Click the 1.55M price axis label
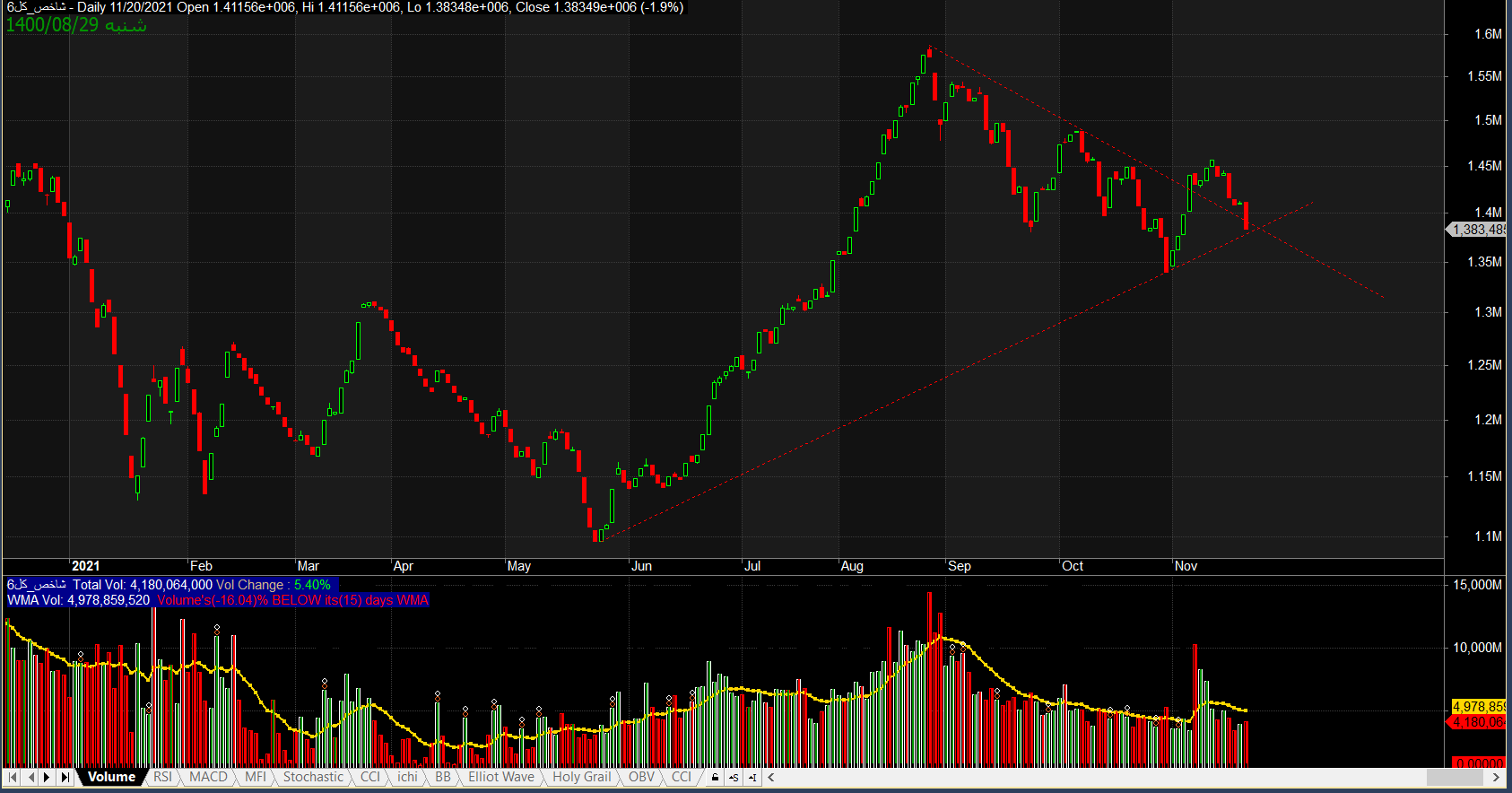This screenshot has height=793, width=1512. coord(1484,76)
